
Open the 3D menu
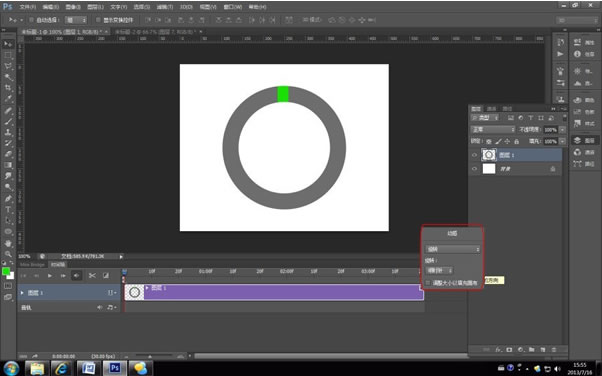click(186, 7)
